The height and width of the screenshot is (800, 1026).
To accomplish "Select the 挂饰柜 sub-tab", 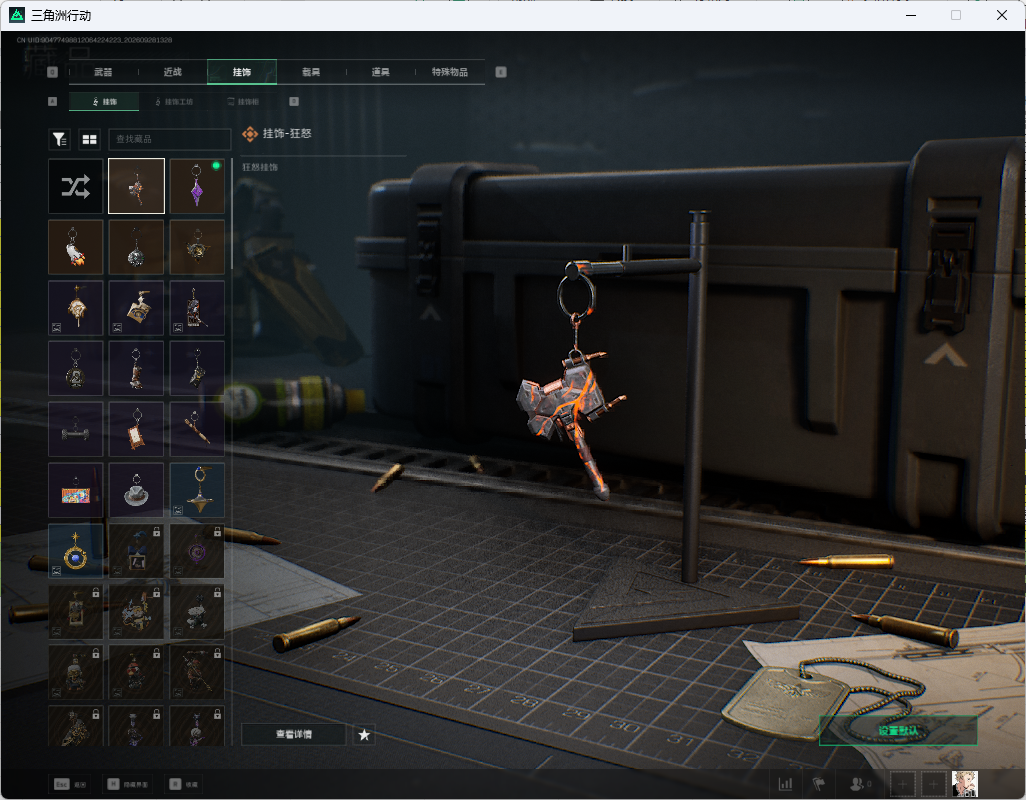I will [243, 101].
